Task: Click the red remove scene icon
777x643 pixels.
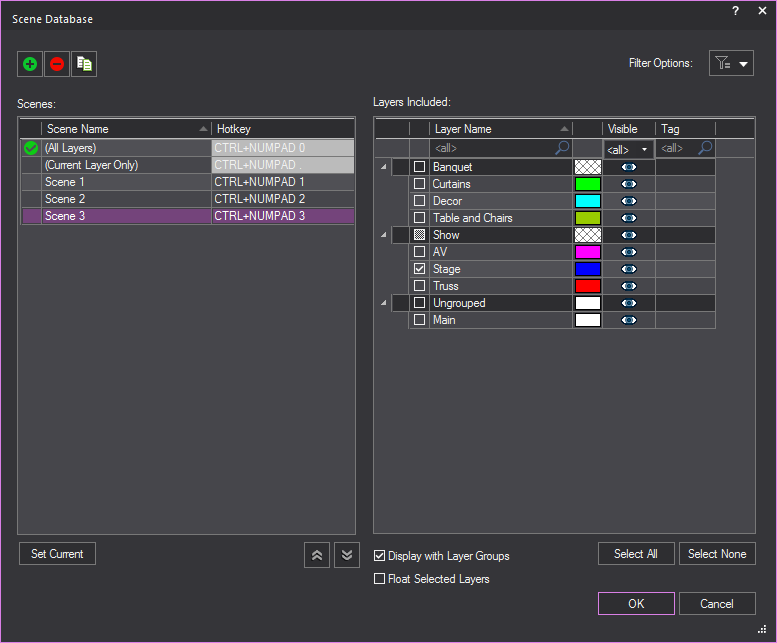Action: tap(57, 64)
